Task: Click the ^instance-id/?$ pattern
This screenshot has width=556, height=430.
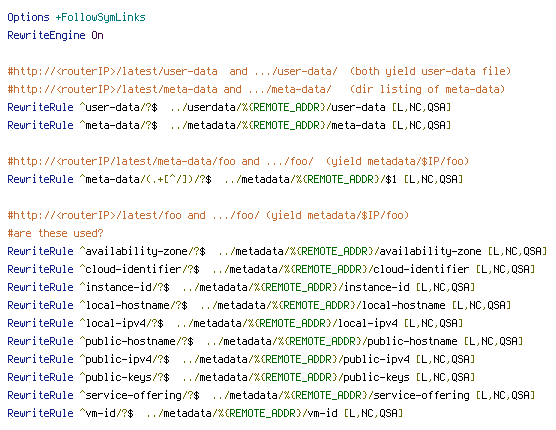Action: 124,287
